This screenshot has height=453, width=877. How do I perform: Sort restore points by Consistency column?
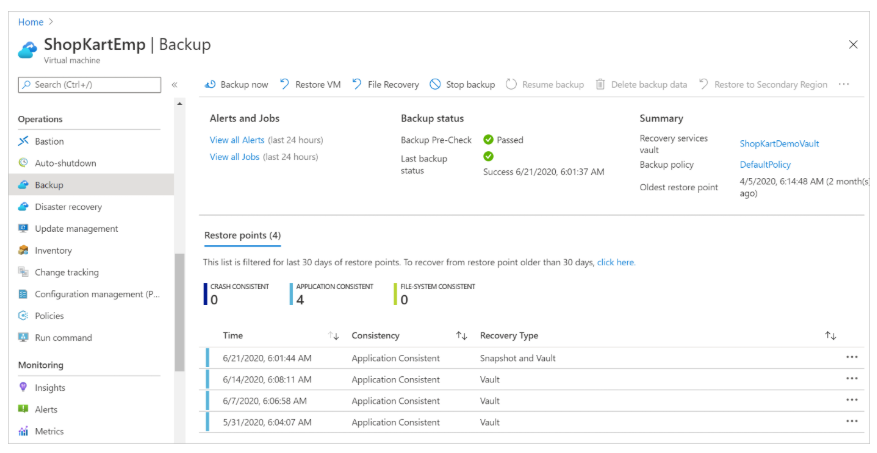point(461,336)
